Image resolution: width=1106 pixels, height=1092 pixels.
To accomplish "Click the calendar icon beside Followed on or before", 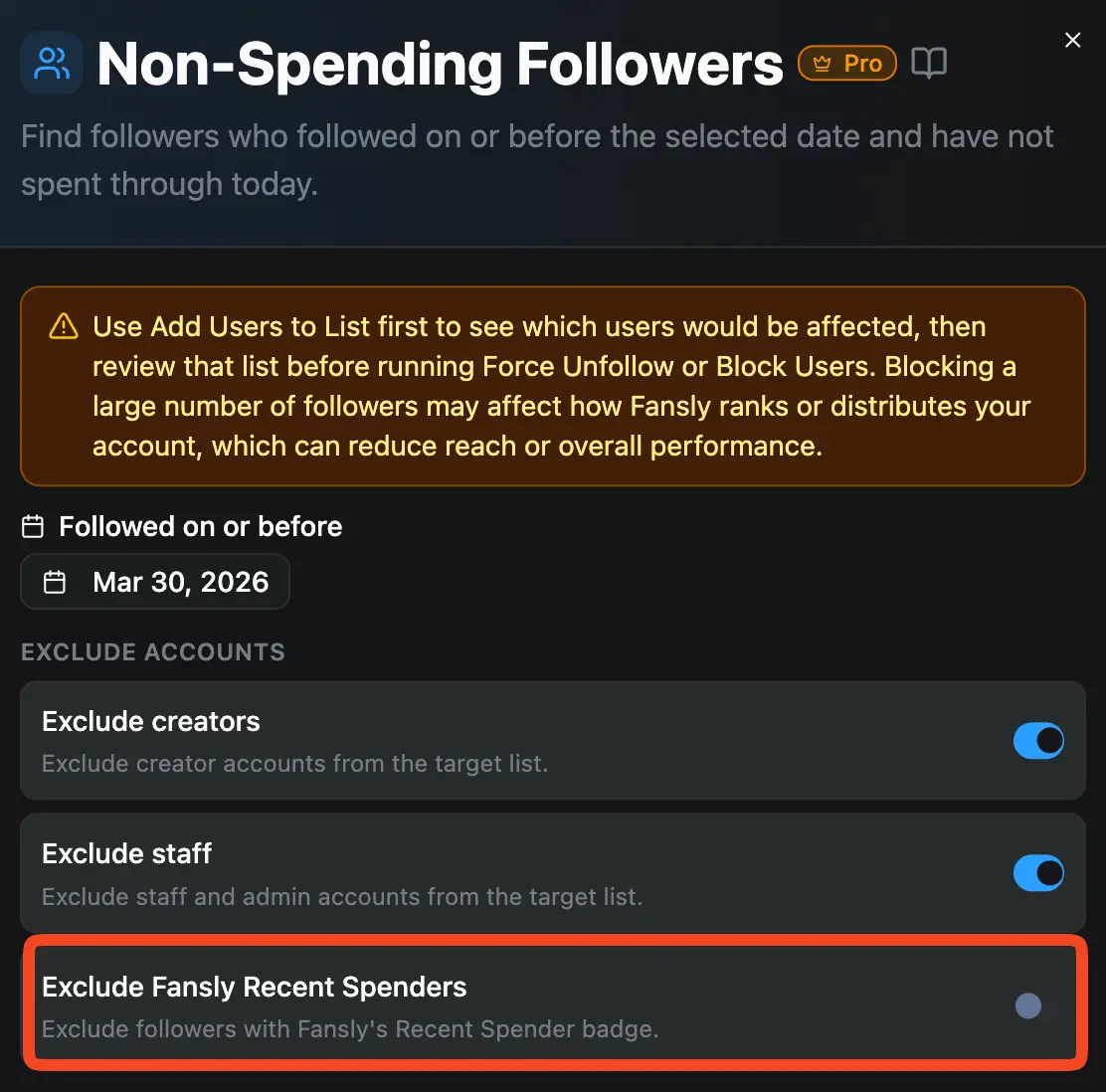I will click(x=33, y=526).
